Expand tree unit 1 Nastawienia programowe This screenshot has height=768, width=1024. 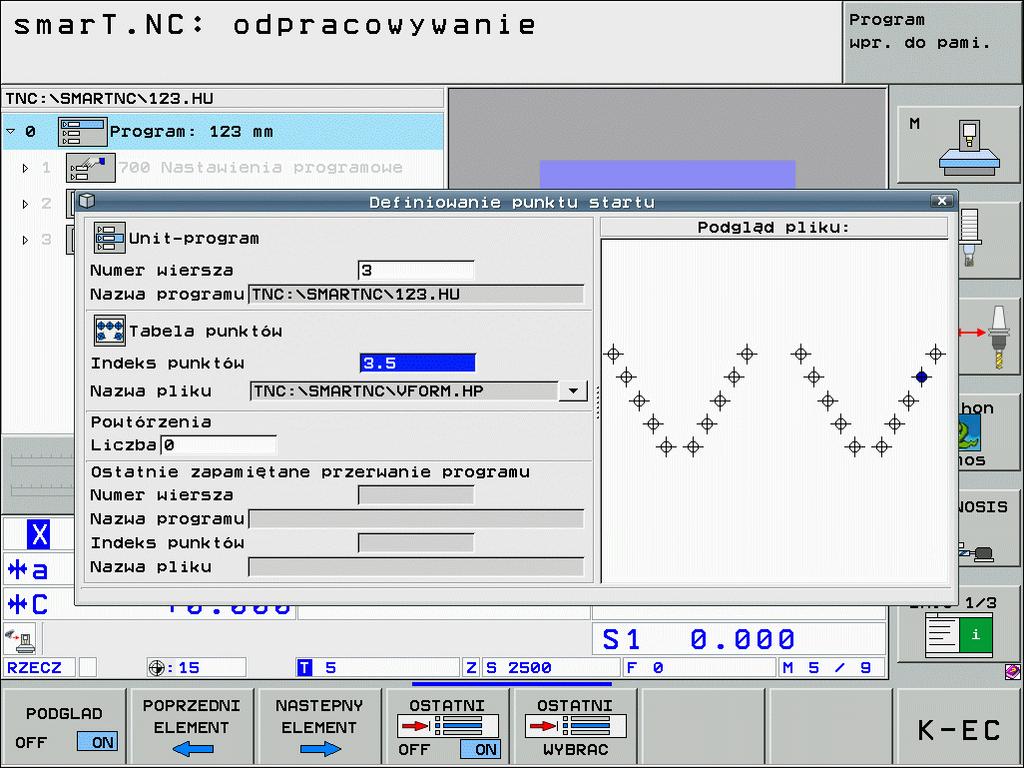click(25, 168)
